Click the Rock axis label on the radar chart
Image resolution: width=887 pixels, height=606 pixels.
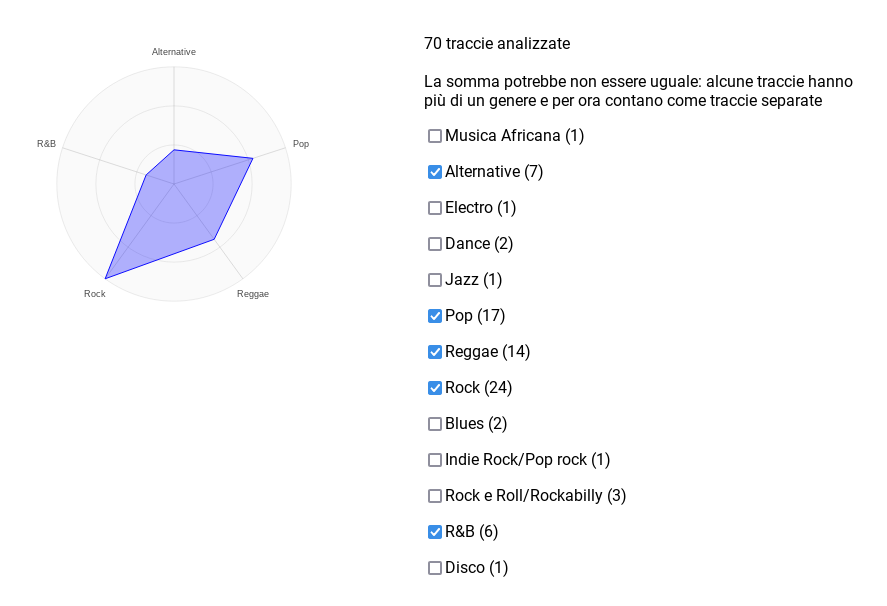tap(94, 294)
